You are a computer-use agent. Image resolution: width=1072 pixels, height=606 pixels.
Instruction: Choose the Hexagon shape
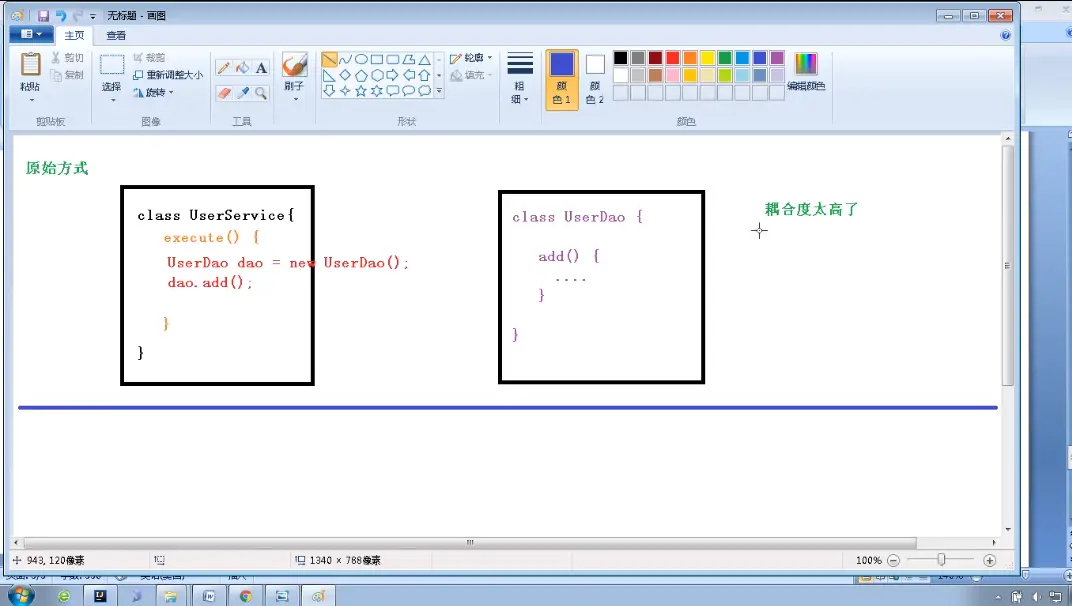[x=377, y=75]
